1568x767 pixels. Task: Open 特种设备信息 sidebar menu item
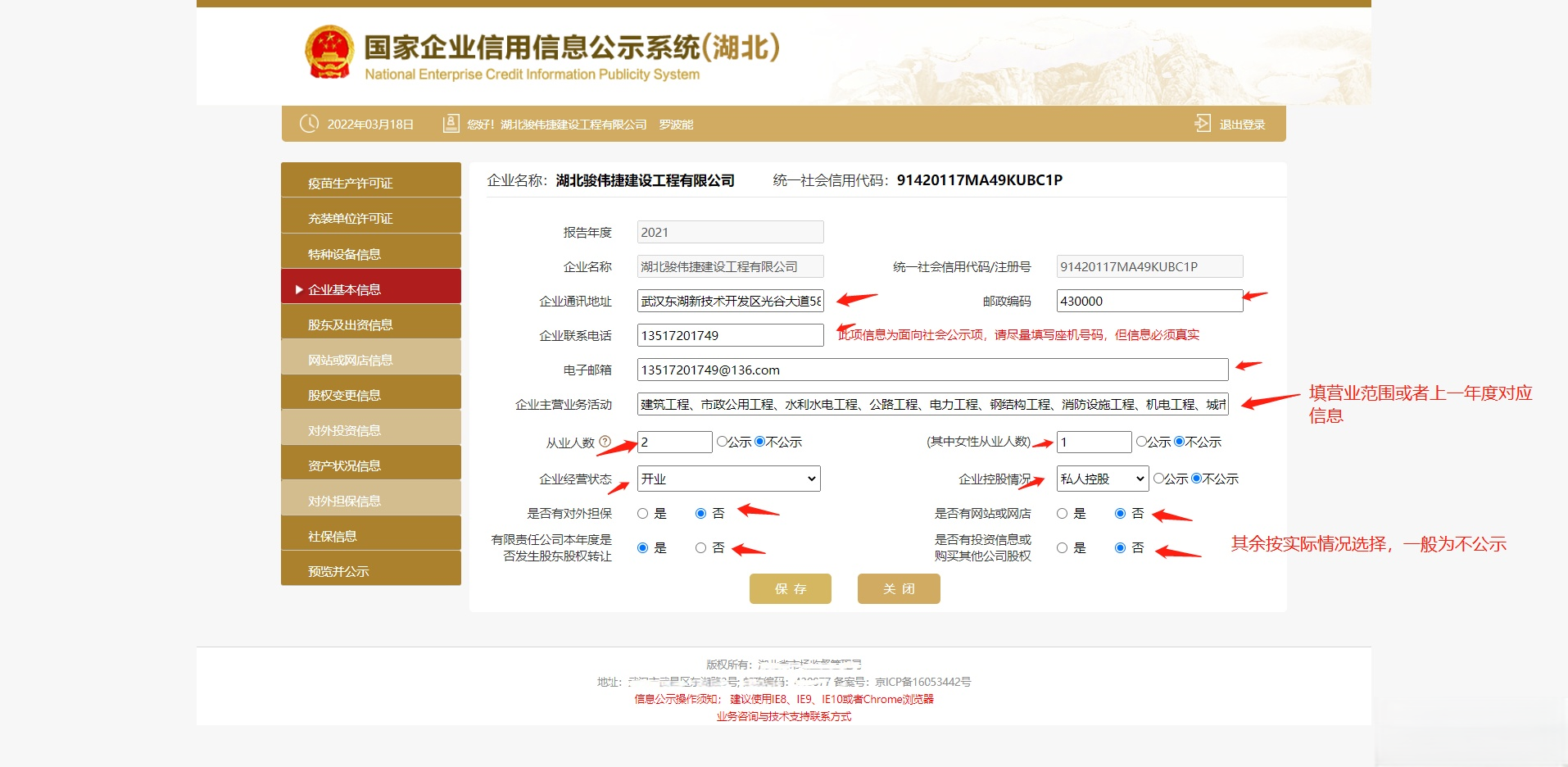tap(371, 252)
